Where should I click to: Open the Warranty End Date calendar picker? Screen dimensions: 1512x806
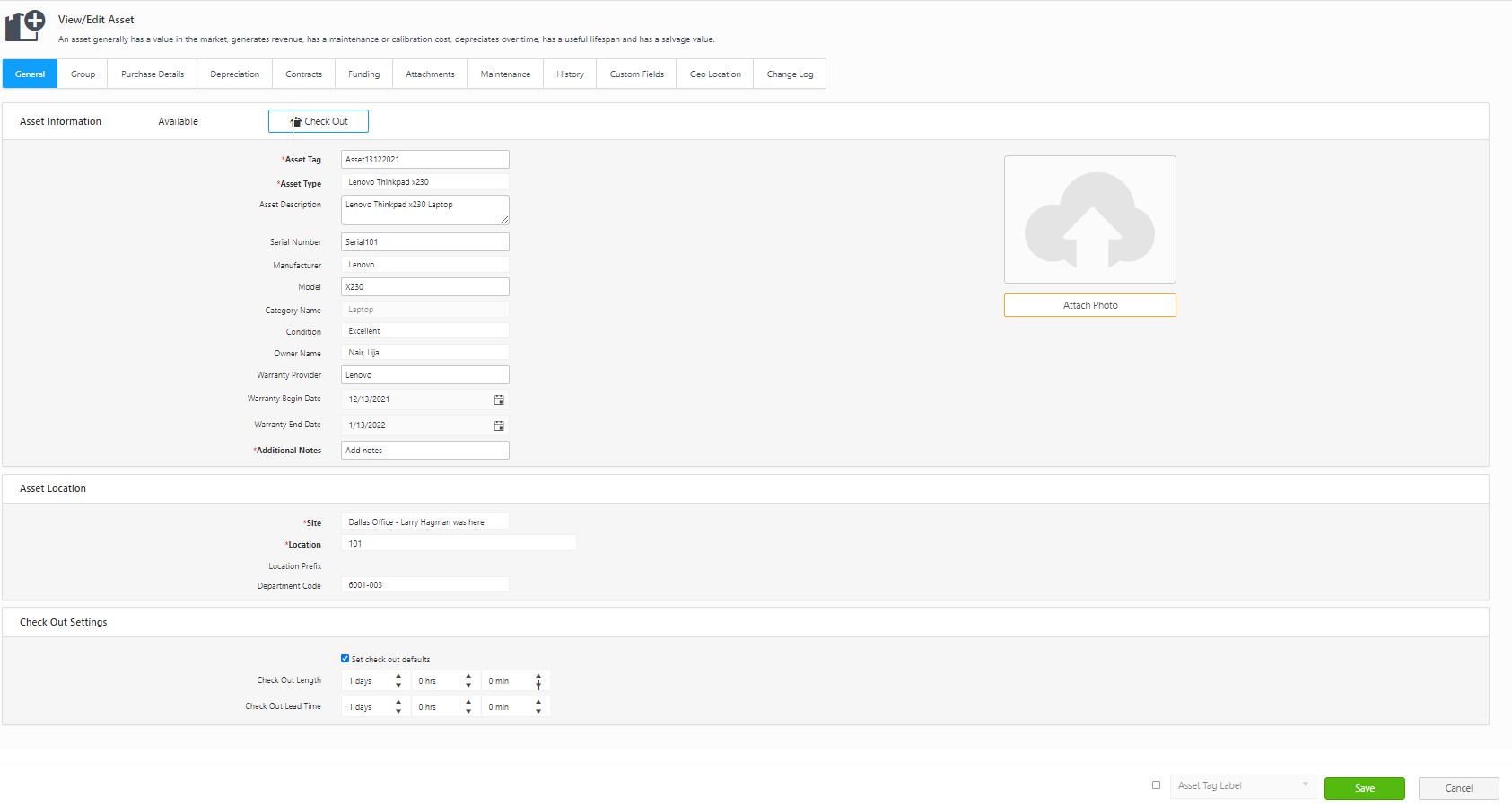click(499, 425)
